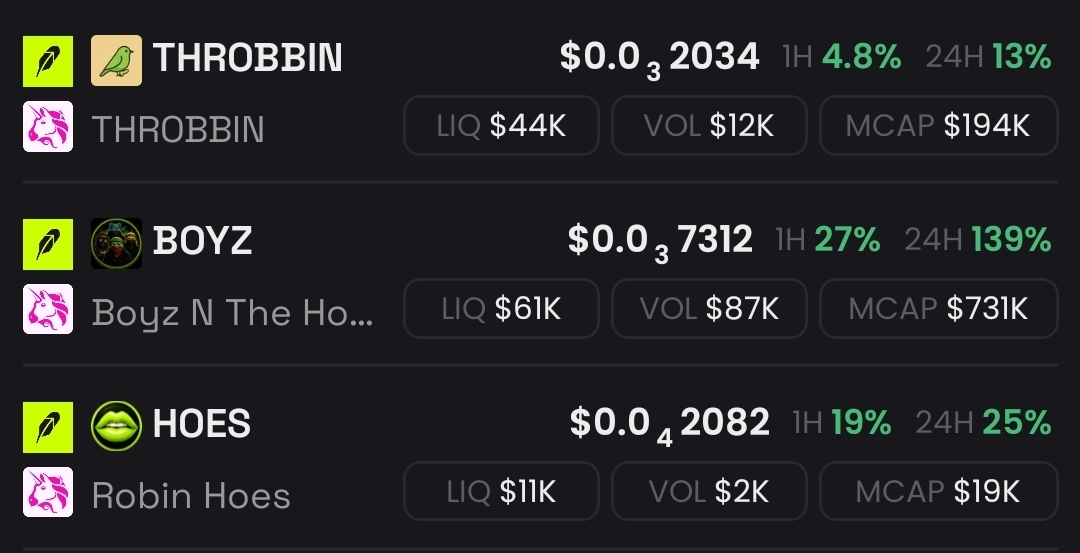This screenshot has height=553, width=1080.
Task: Tap the MCAP $19K pill
Action: [x=939, y=491]
